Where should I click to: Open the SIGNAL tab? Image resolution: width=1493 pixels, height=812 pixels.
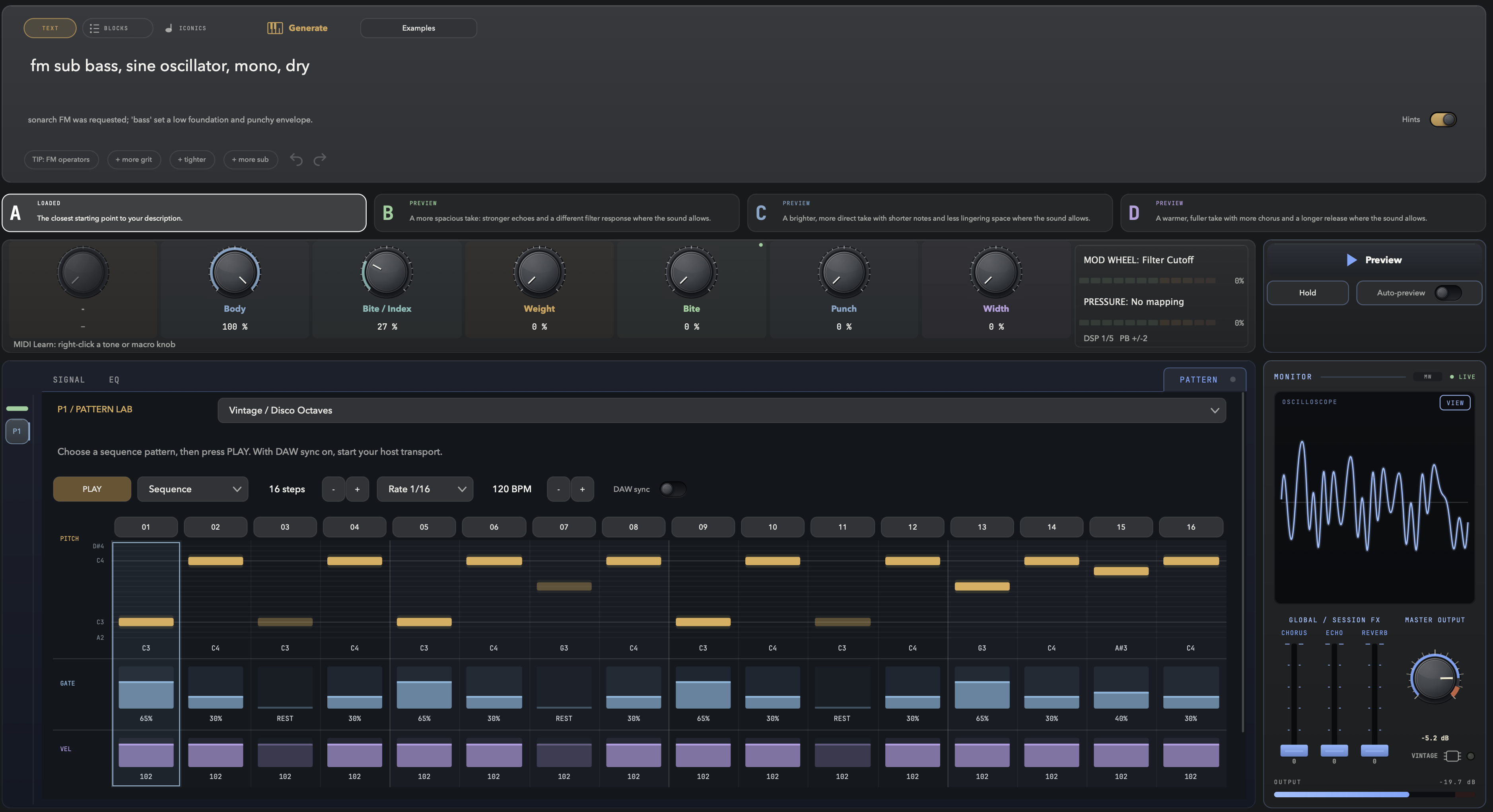pos(68,380)
